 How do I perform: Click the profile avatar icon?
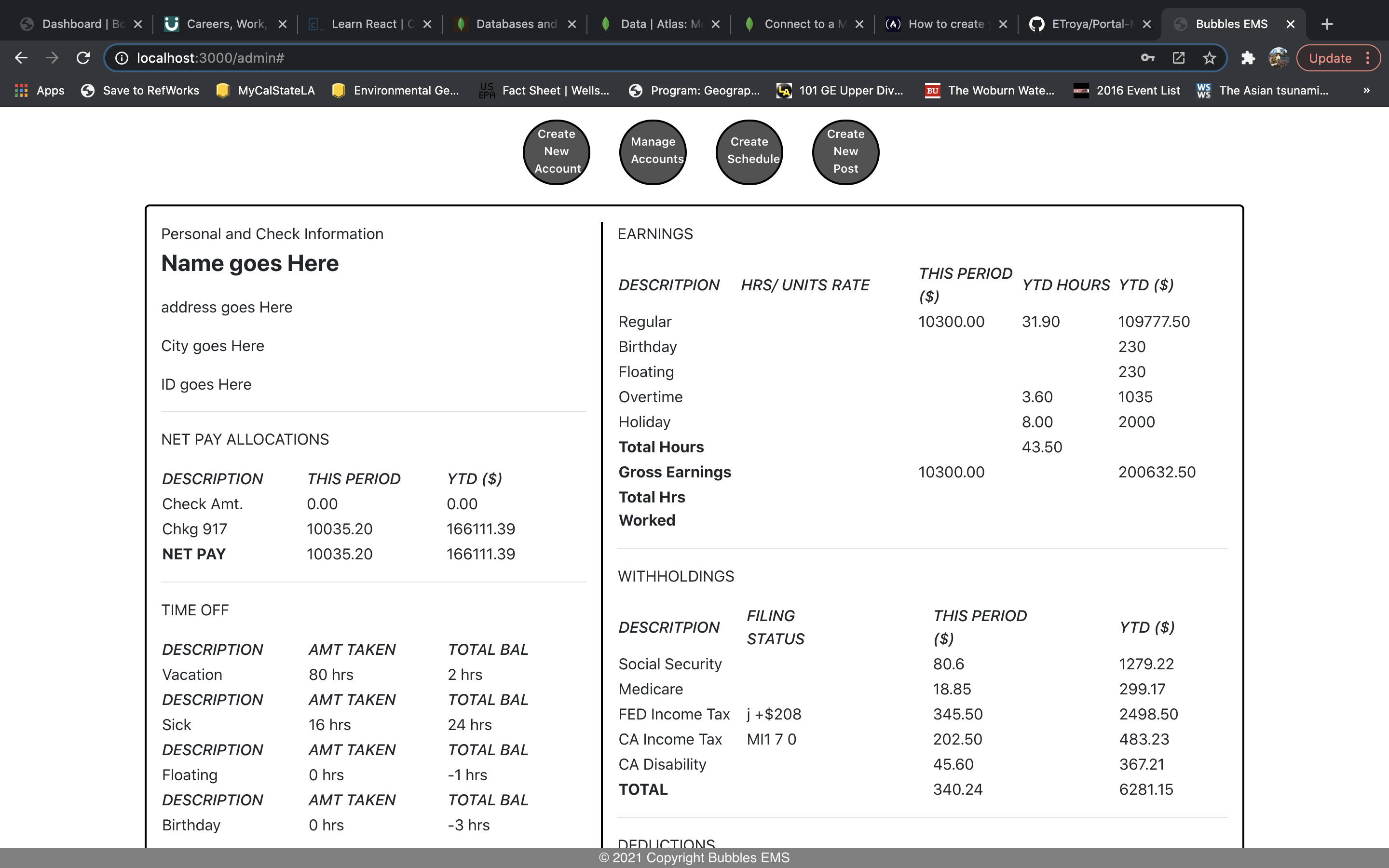[x=1278, y=58]
